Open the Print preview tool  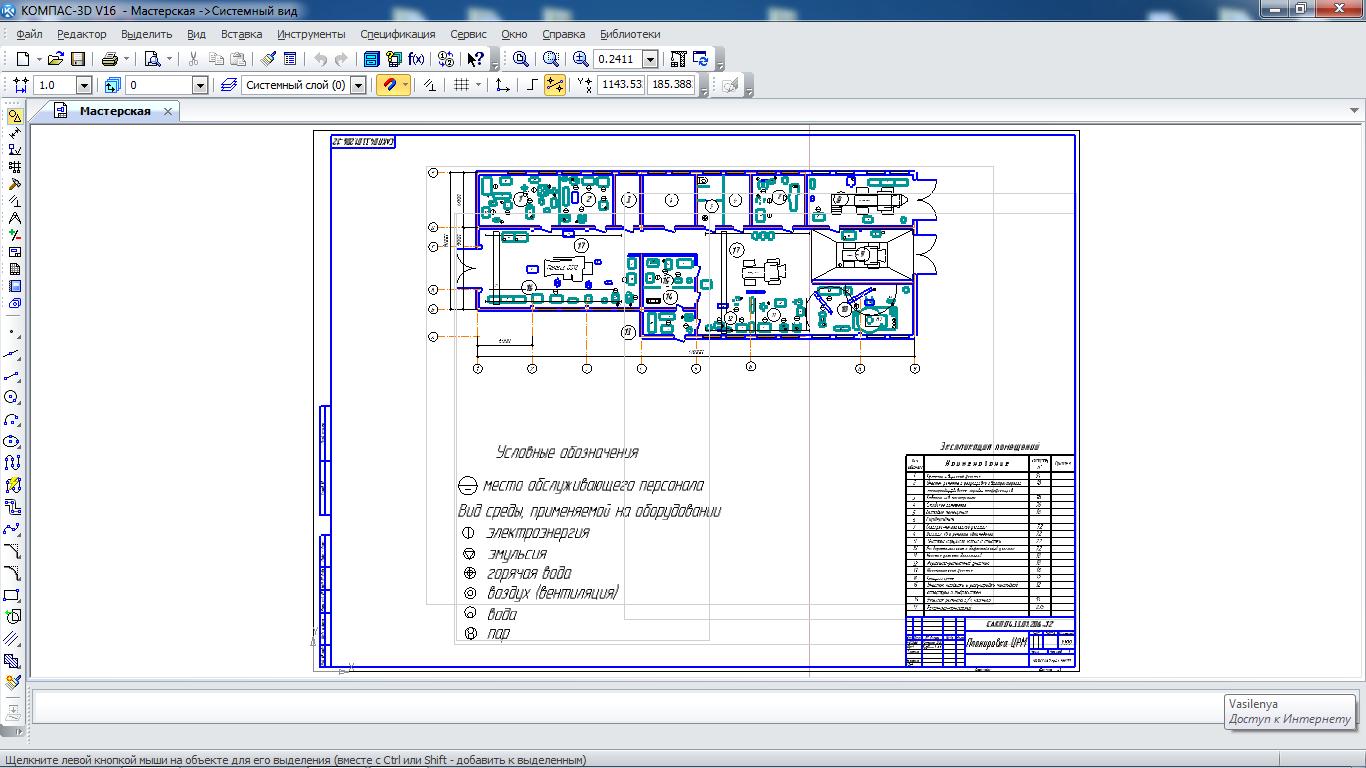point(152,60)
